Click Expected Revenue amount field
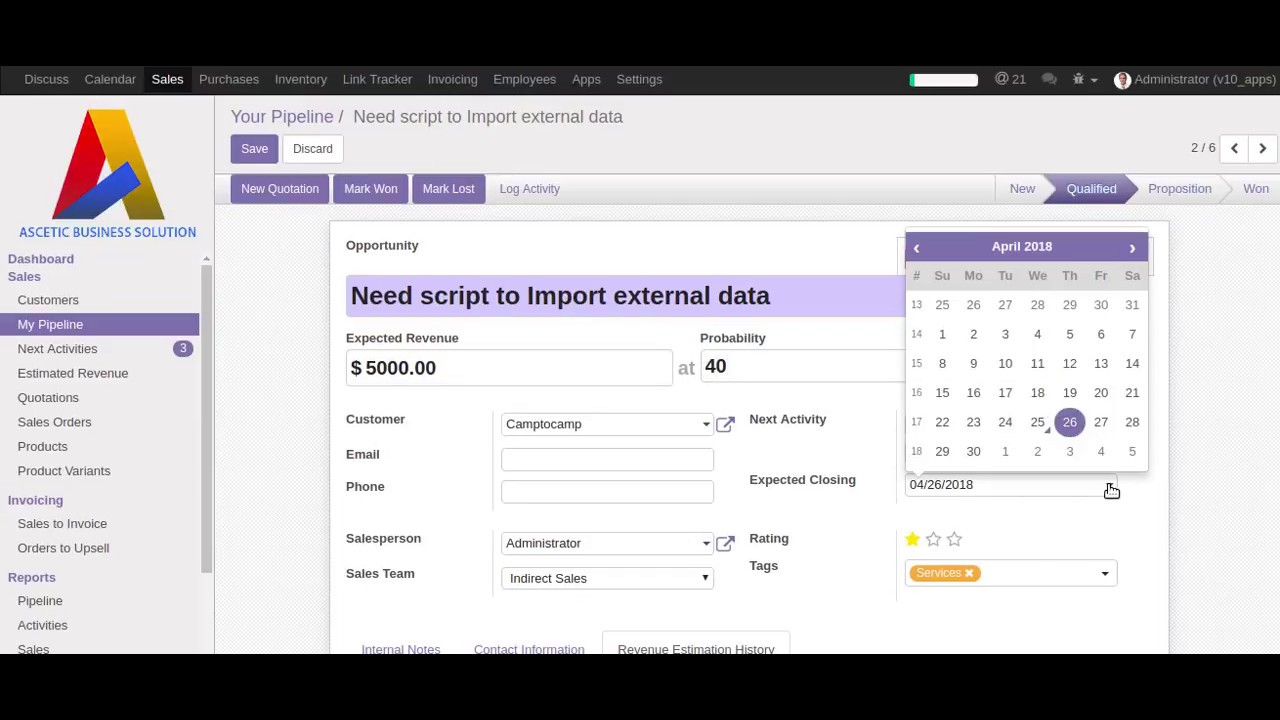 coord(509,368)
